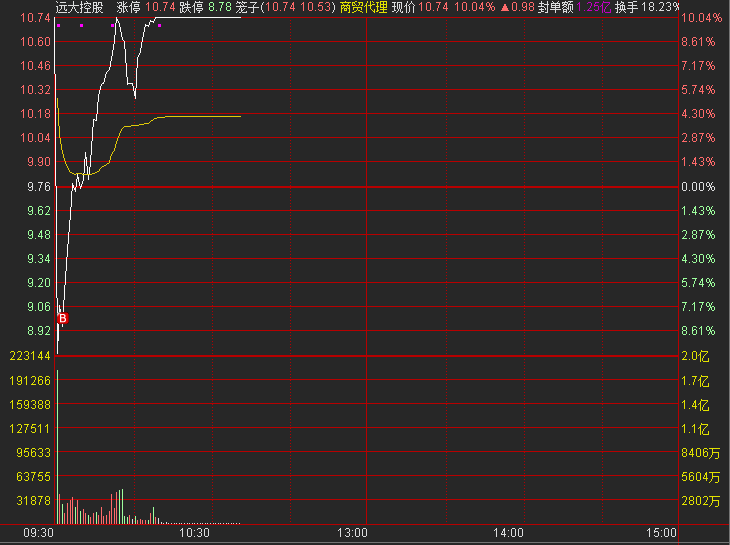Viewport: 730px width, 545px height.
Task: Select the 笼子(10.74 10.53) price cage text
Action: (x=285, y=7)
